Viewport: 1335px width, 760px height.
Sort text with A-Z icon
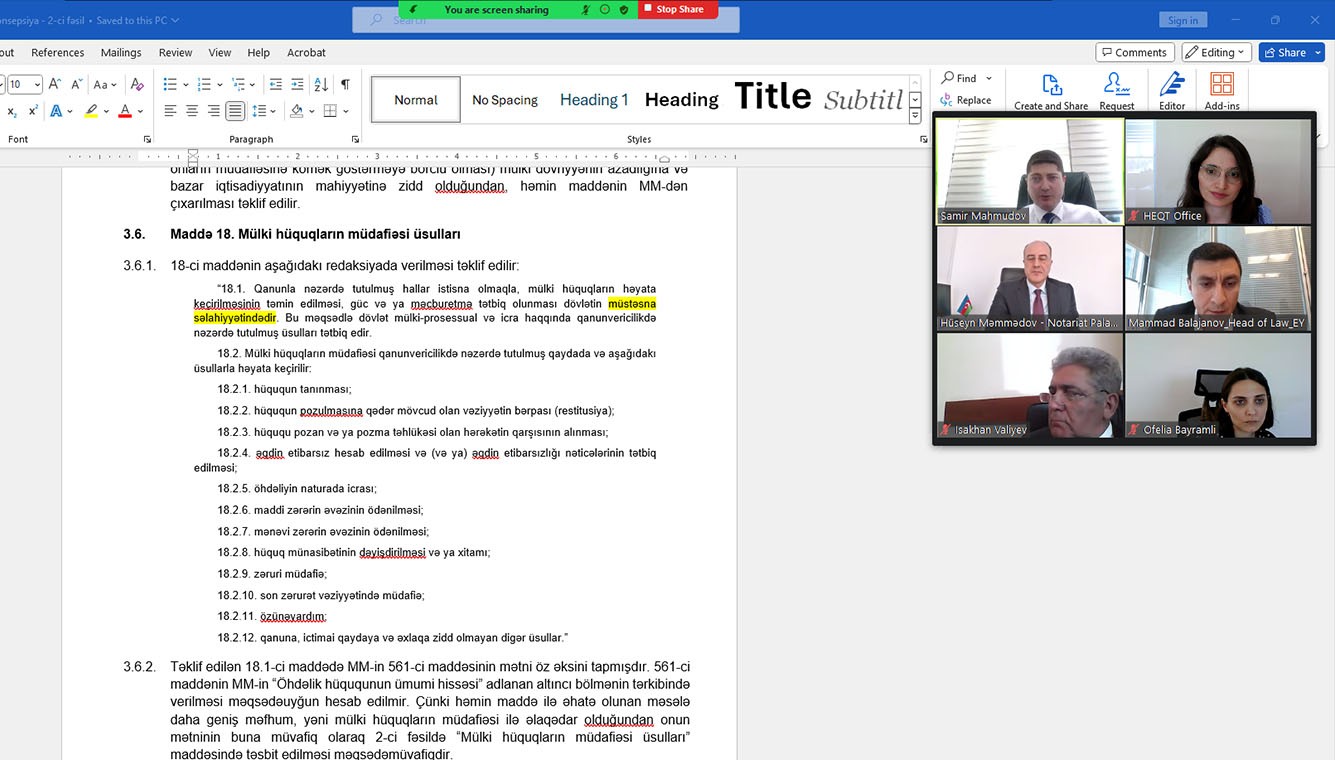point(322,85)
